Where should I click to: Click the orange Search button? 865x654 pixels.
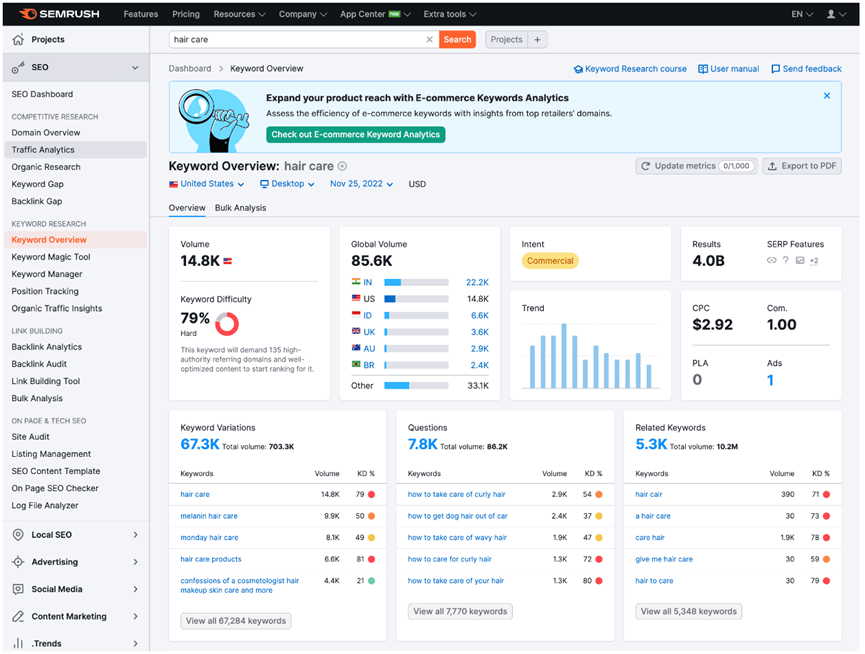[x=457, y=40]
